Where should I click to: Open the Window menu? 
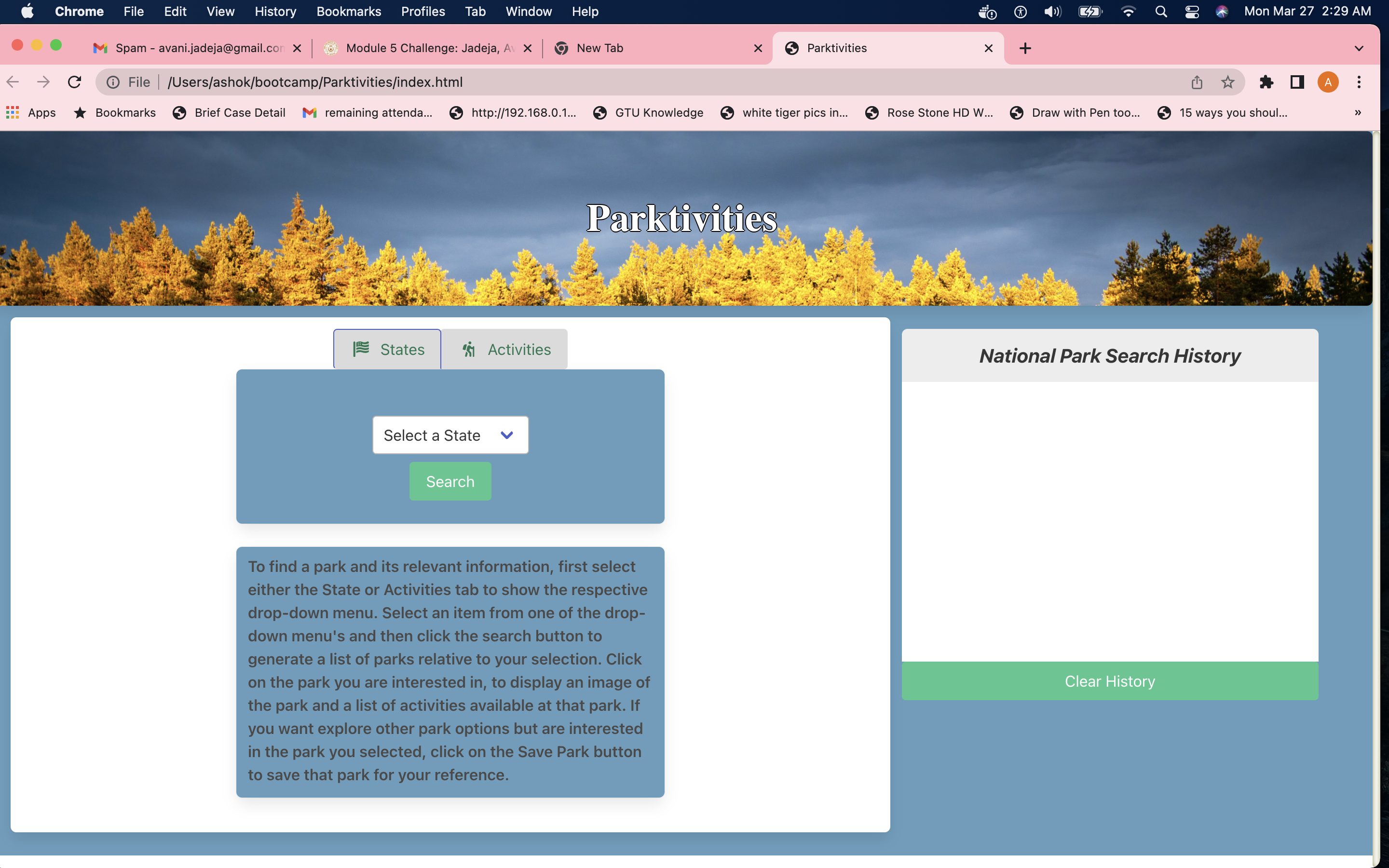click(529, 12)
